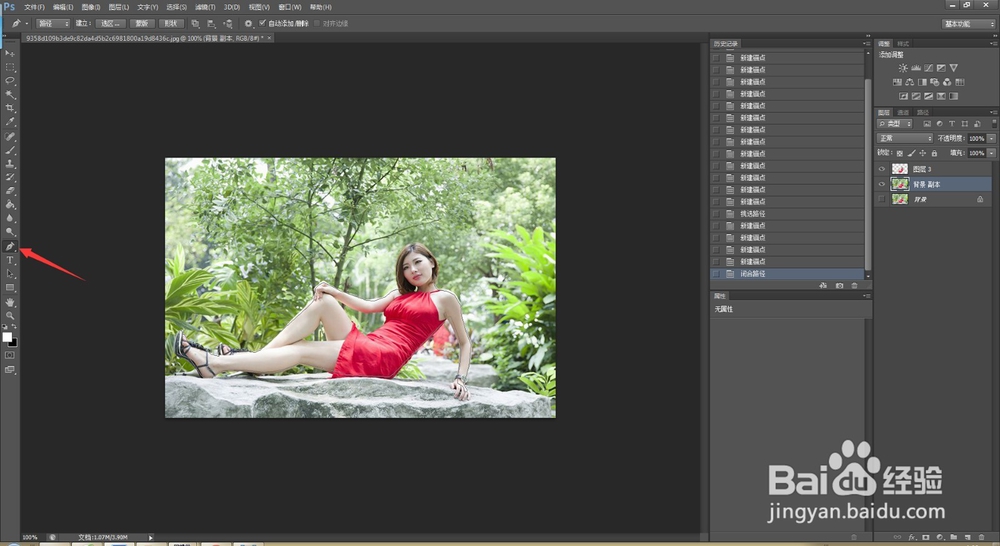Open the 图像(I) menu
The height and width of the screenshot is (546, 1000).
pyautogui.click(x=91, y=7)
